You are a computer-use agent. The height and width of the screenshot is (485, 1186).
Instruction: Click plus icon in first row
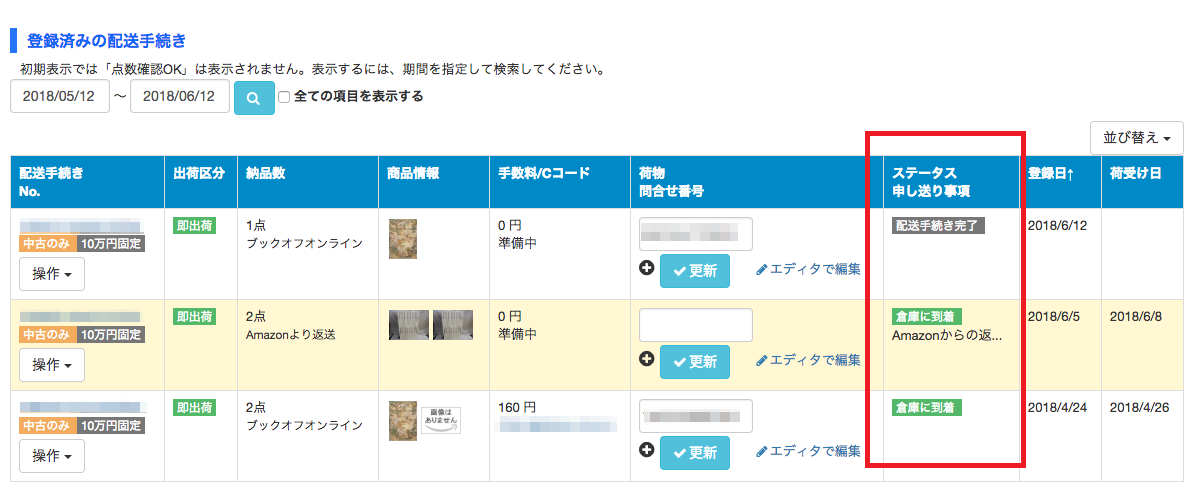(x=646, y=268)
